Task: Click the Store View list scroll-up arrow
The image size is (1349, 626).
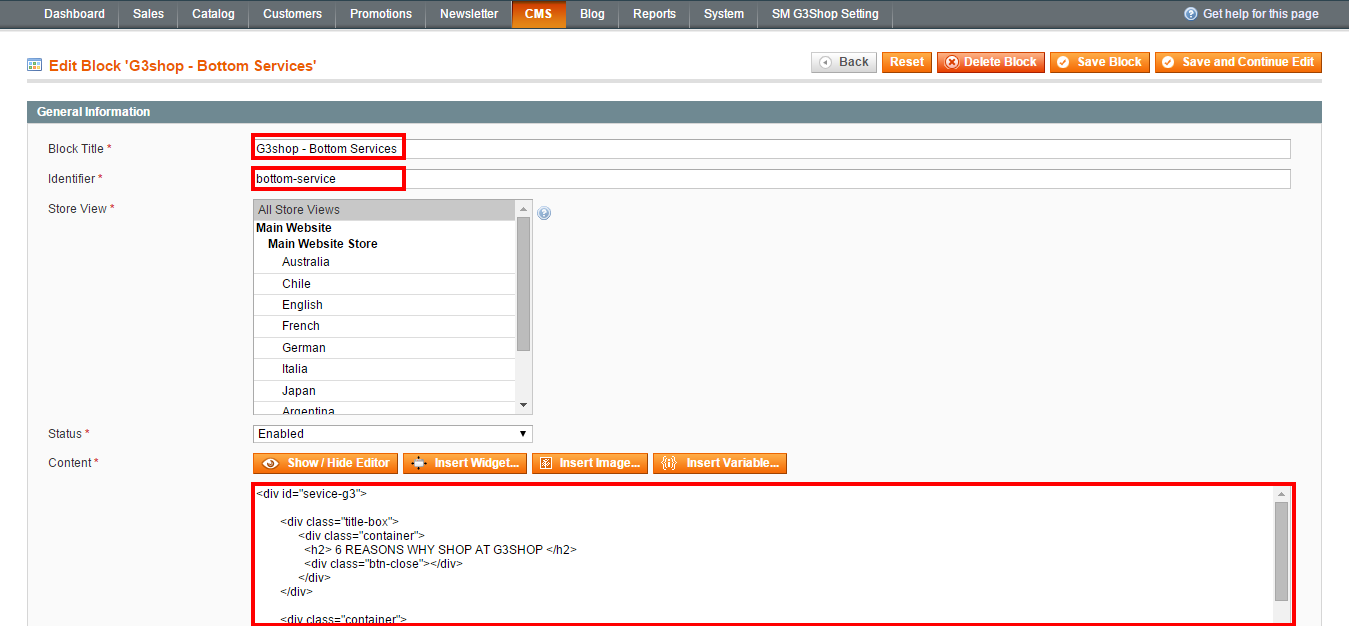Action: coord(523,208)
